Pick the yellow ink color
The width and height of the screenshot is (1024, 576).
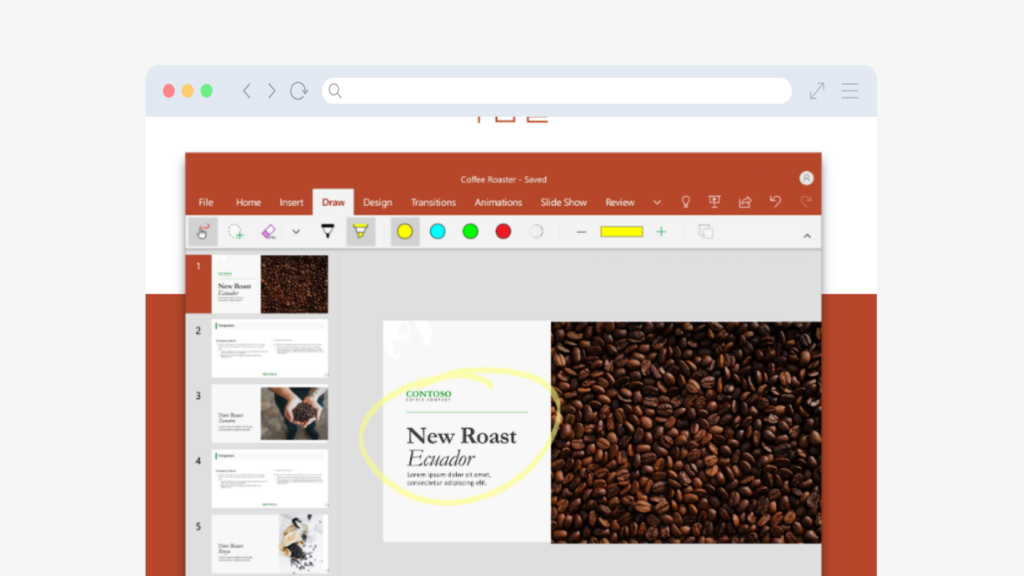tap(405, 231)
